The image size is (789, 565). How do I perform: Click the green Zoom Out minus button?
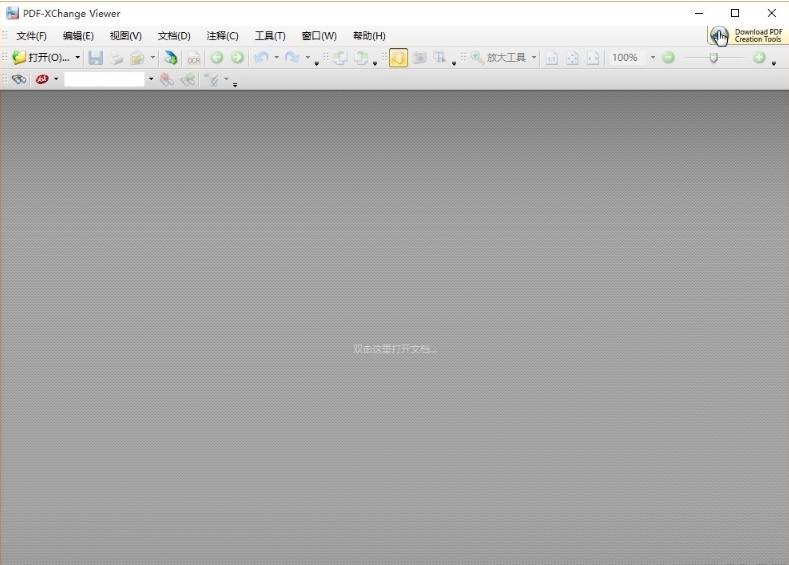click(x=668, y=57)
